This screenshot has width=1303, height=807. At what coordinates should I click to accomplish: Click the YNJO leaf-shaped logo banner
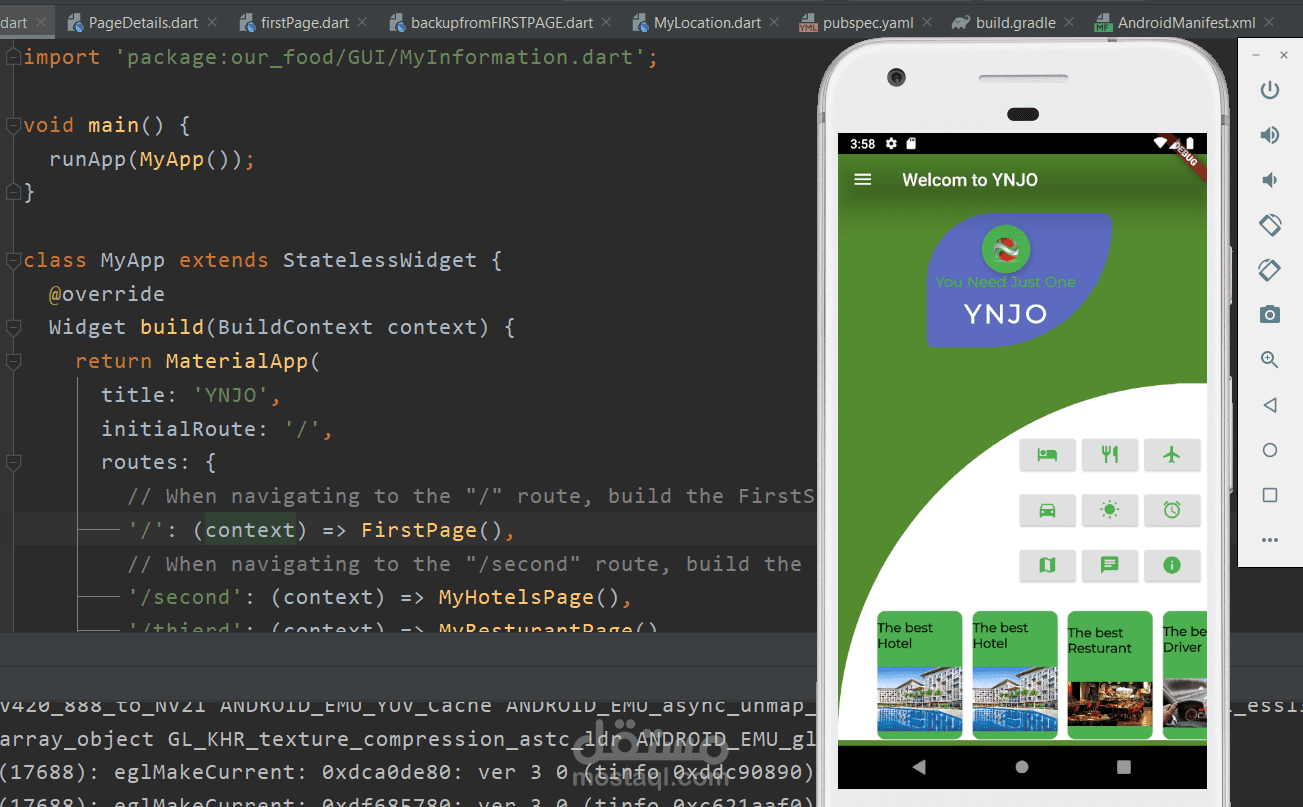coord(1019,280)
